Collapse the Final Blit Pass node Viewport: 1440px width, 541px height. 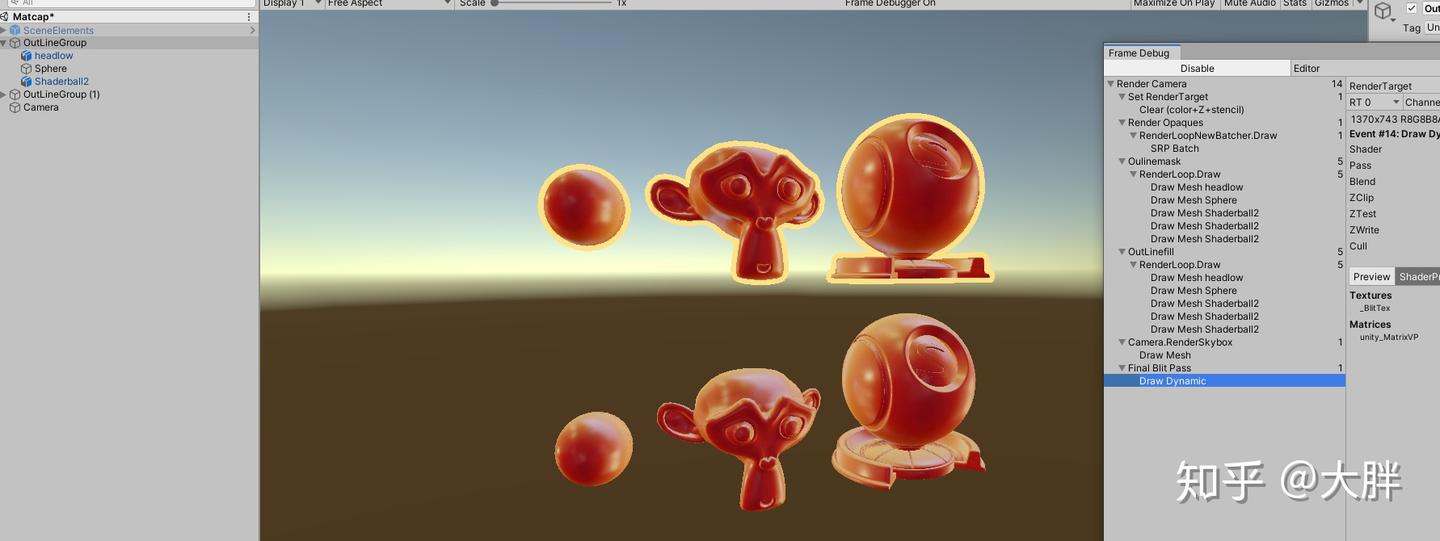click(1122, 368)
